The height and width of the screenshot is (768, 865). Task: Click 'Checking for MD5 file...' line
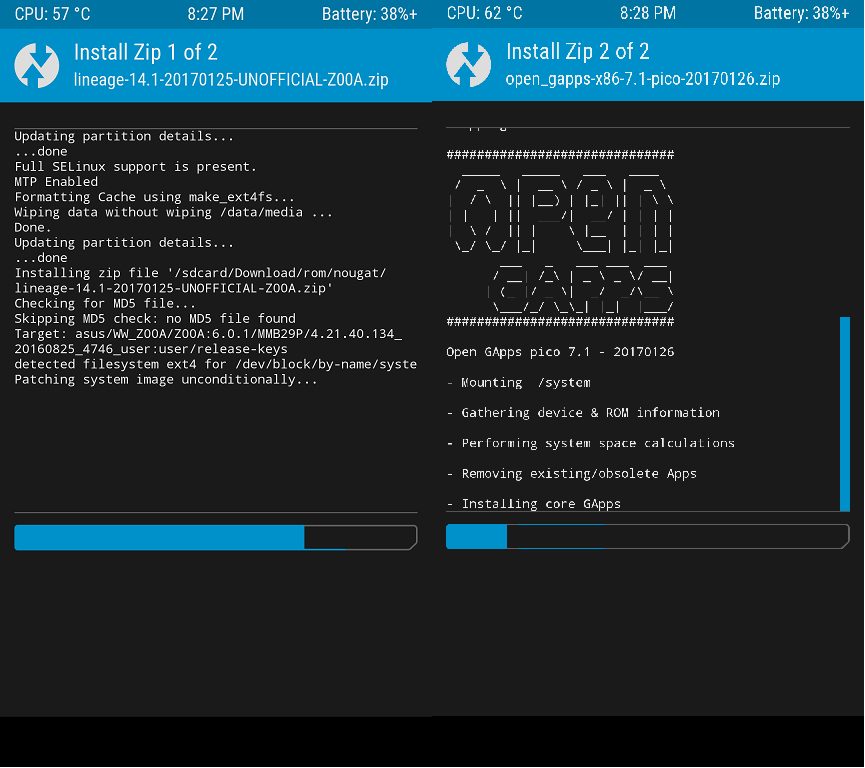click(105, 303)
